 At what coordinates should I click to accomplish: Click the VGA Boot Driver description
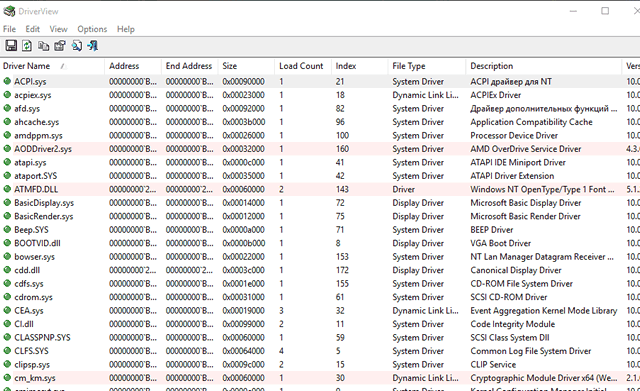coord(500,243)
